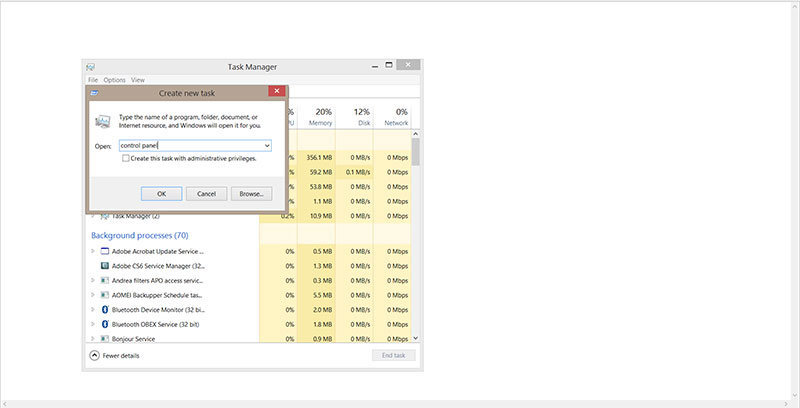Expand the Adobe Acrobat Update Service row
The image size is (800, 408).
click(x=92, y=251)
